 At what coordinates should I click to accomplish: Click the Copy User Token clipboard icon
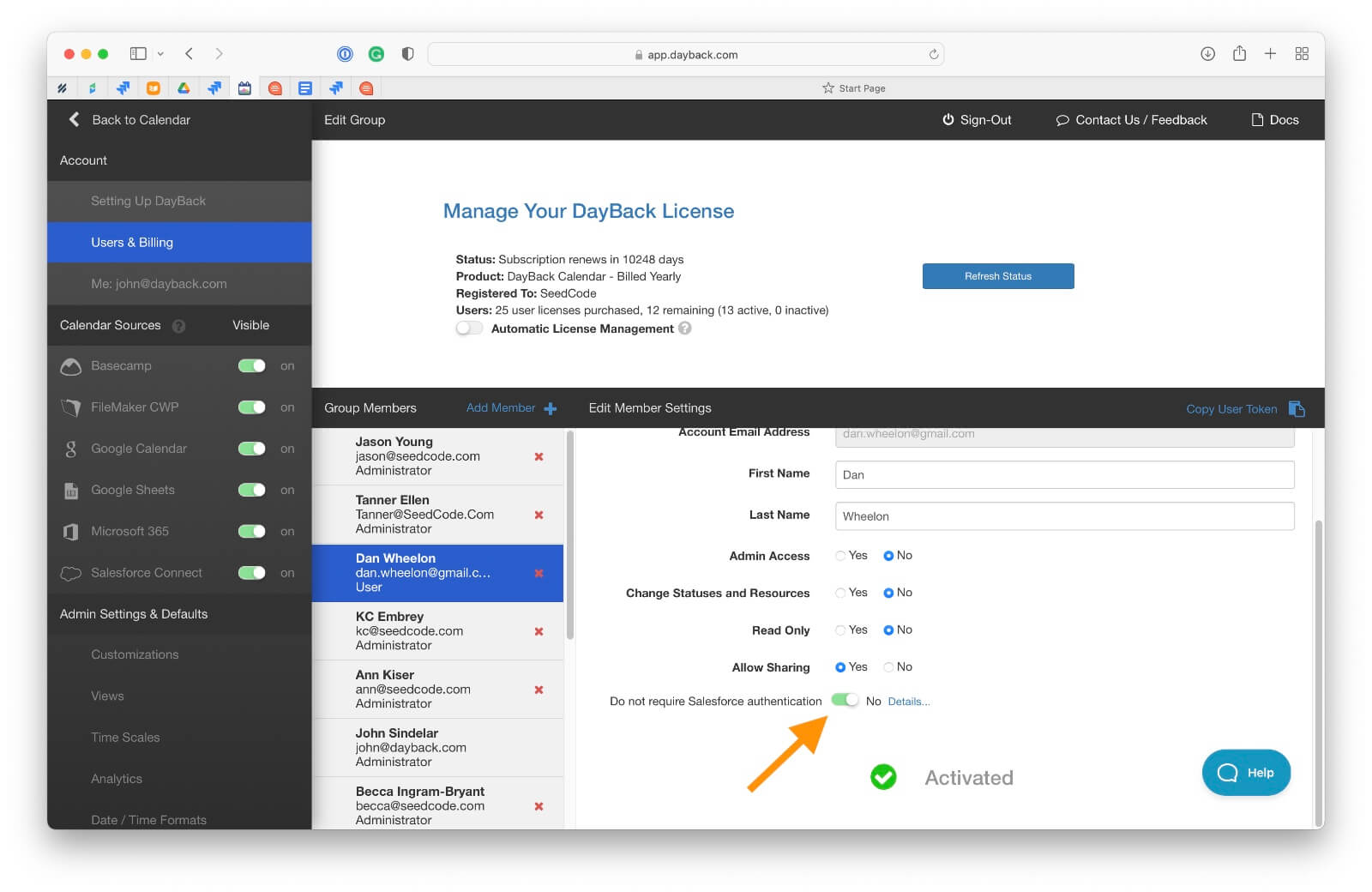point(1297,409)
